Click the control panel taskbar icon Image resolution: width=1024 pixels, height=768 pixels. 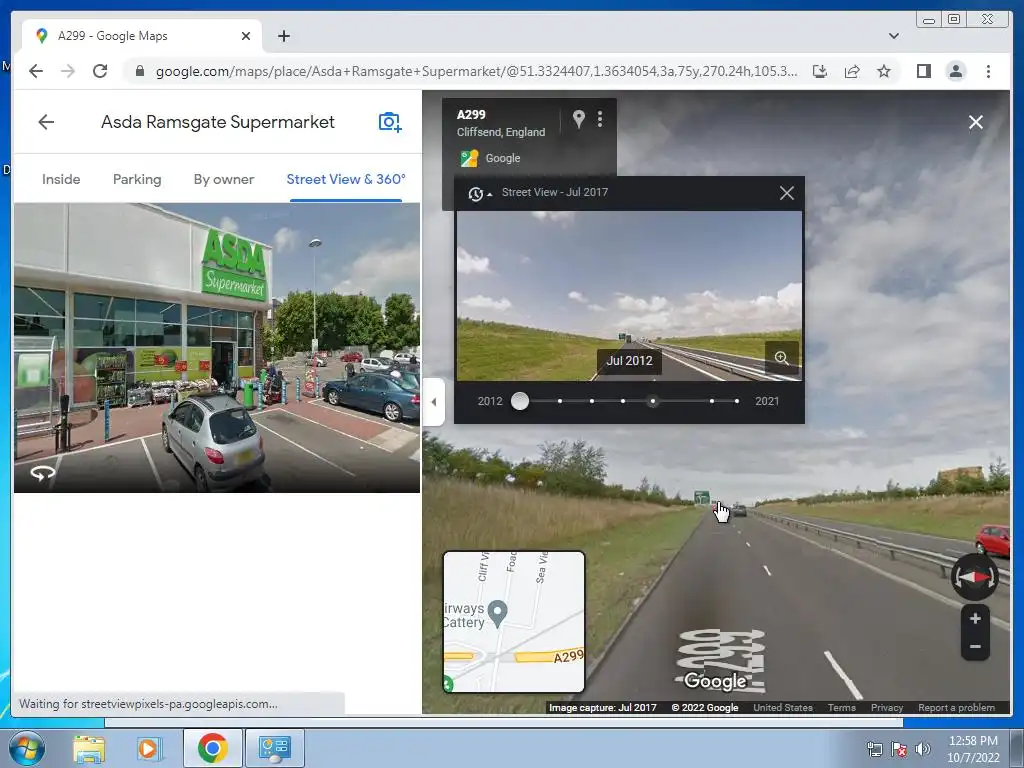click(274, 748)
